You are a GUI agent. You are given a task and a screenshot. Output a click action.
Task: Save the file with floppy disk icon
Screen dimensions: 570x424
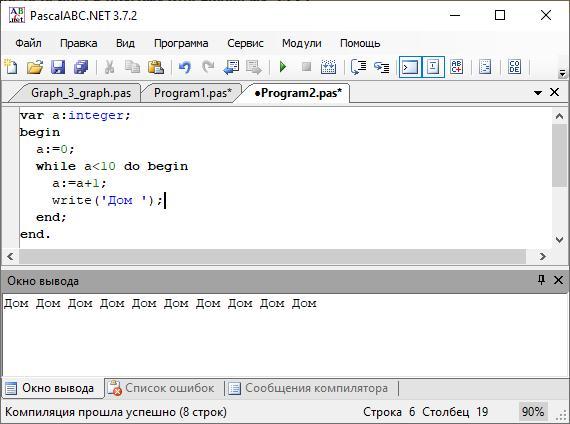click(58, 67)
